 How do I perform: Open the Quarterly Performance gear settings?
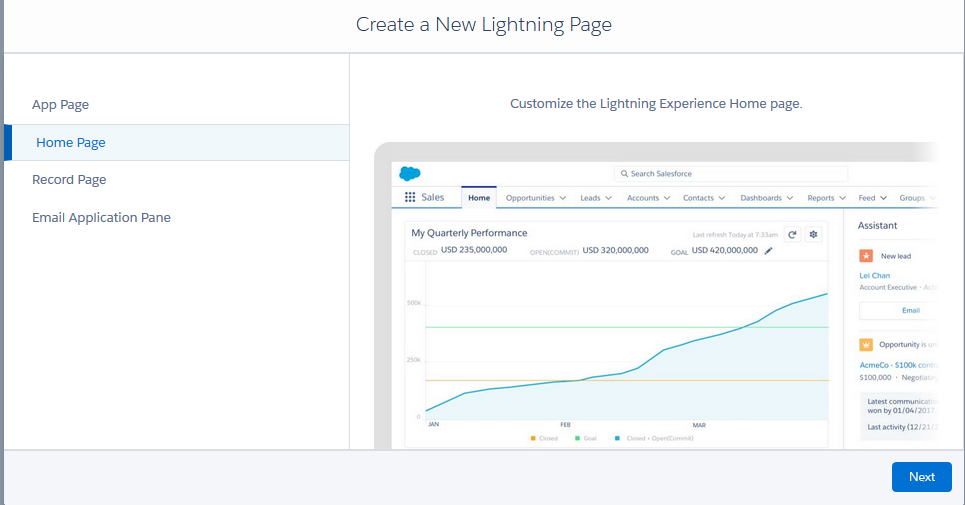[813, 234]
